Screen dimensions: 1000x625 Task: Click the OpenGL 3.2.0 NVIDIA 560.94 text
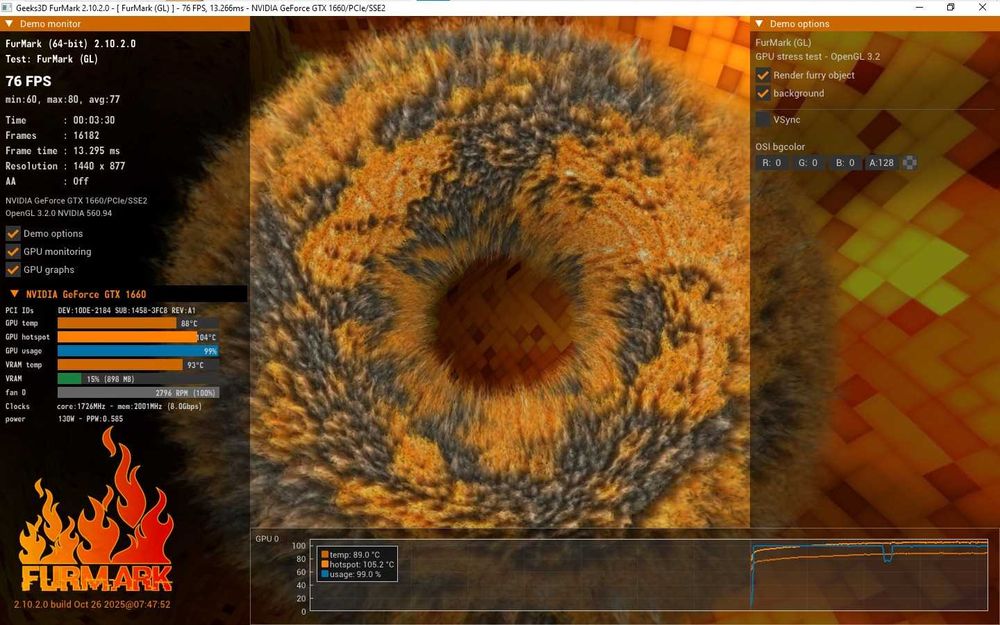(x=59, y=213)
